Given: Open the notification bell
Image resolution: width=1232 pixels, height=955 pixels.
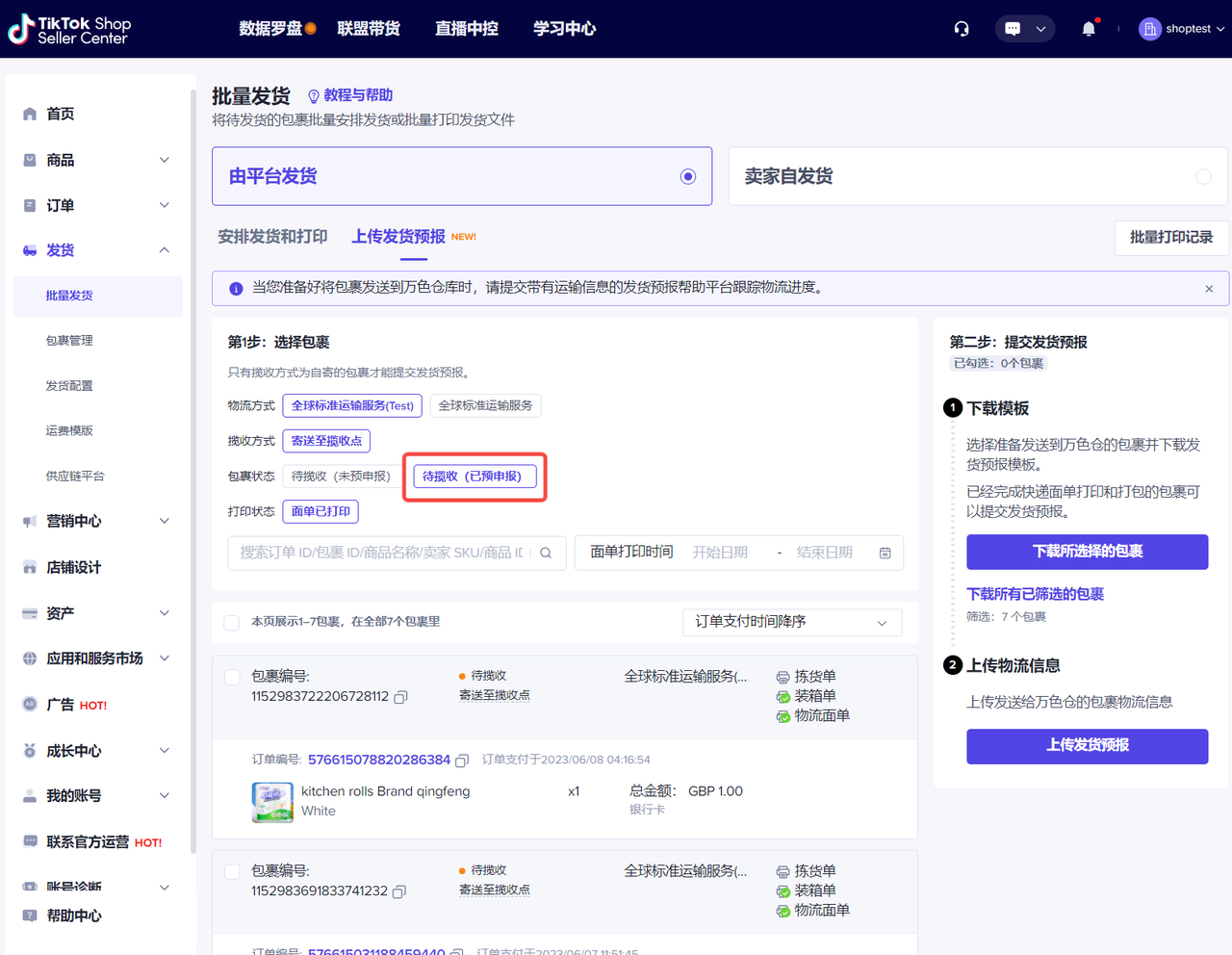Looking at the screenshot, I should tap(1089, 29).
